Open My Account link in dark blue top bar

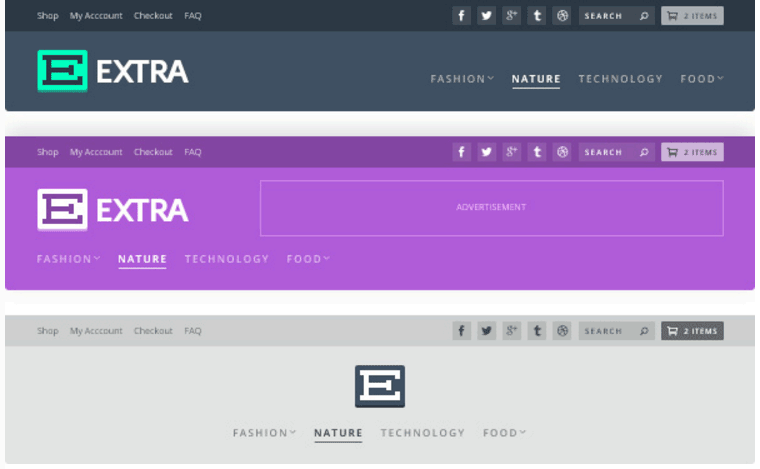[96, 16]
